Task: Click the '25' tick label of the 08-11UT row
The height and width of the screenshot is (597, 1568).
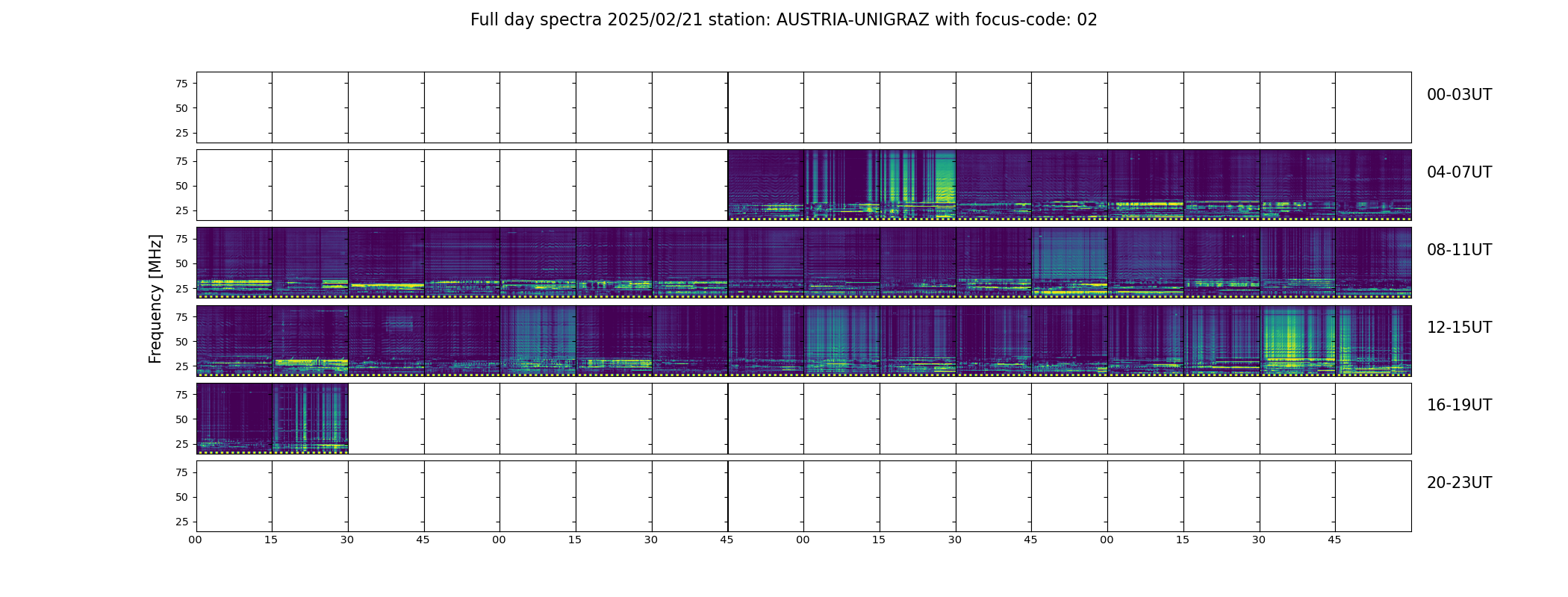Action: 181,288
